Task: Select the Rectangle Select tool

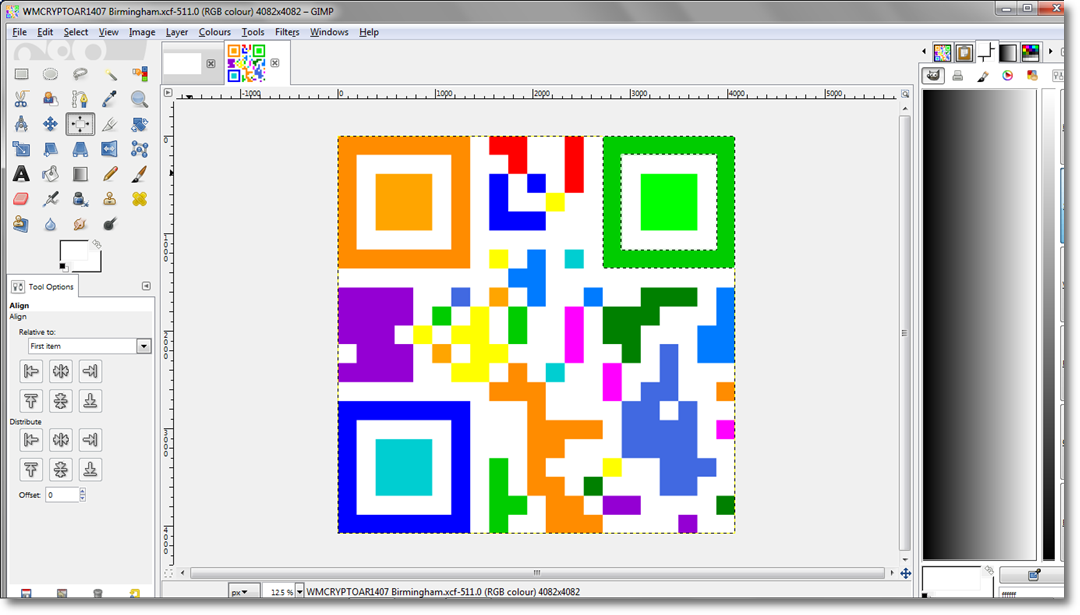Action: click(21, 74)
